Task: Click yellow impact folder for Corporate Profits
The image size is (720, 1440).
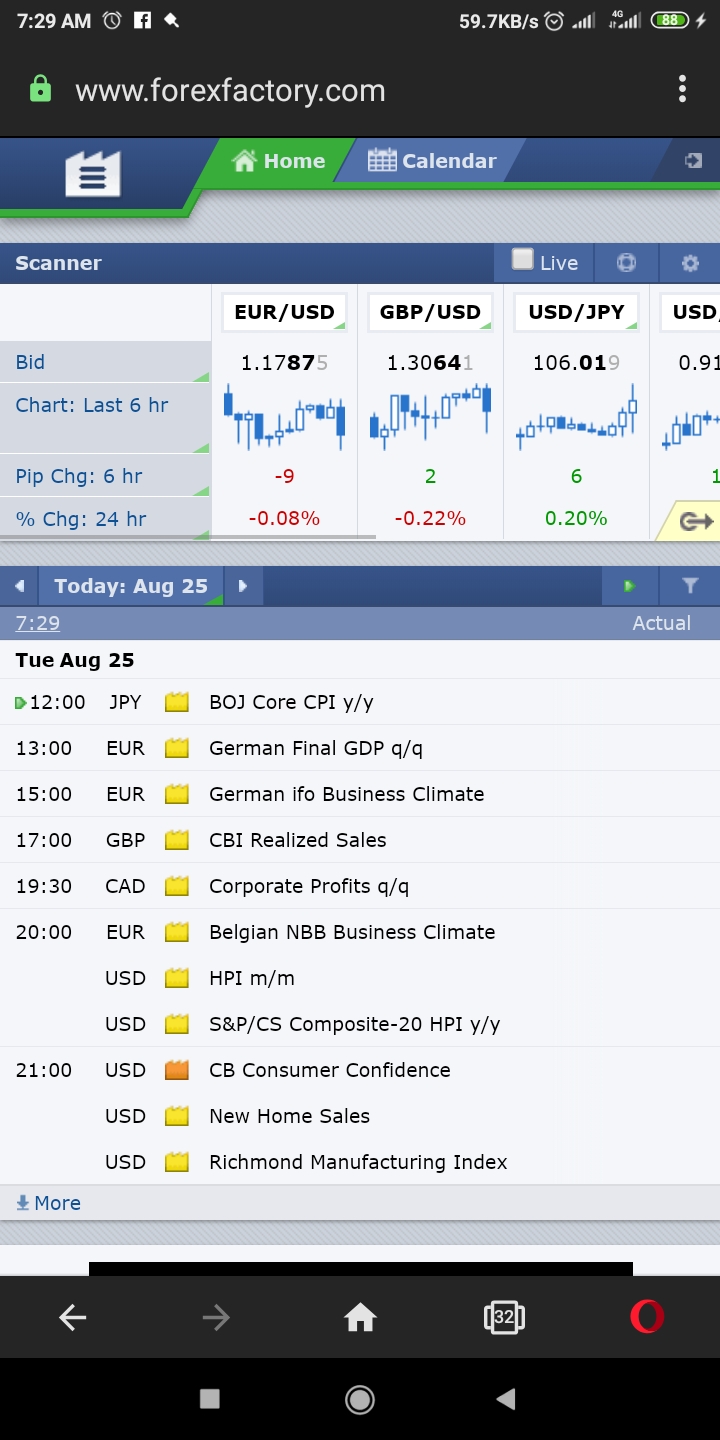Action: (x=177, y=886)
